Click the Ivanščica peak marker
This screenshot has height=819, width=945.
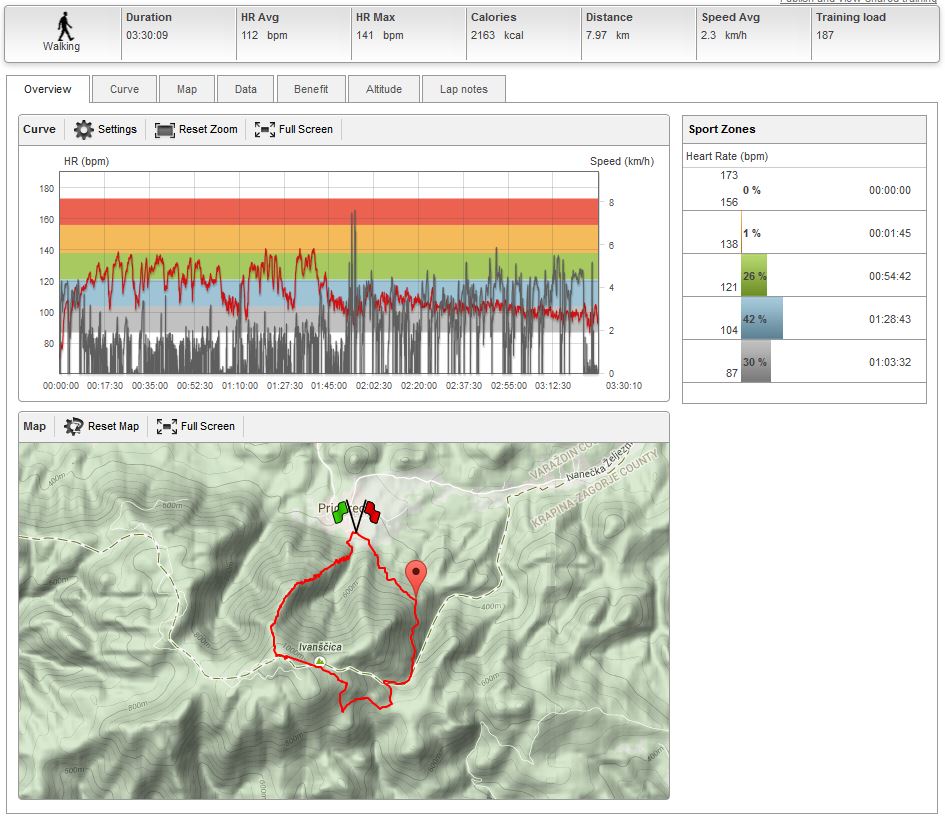(x=320, y=661)
